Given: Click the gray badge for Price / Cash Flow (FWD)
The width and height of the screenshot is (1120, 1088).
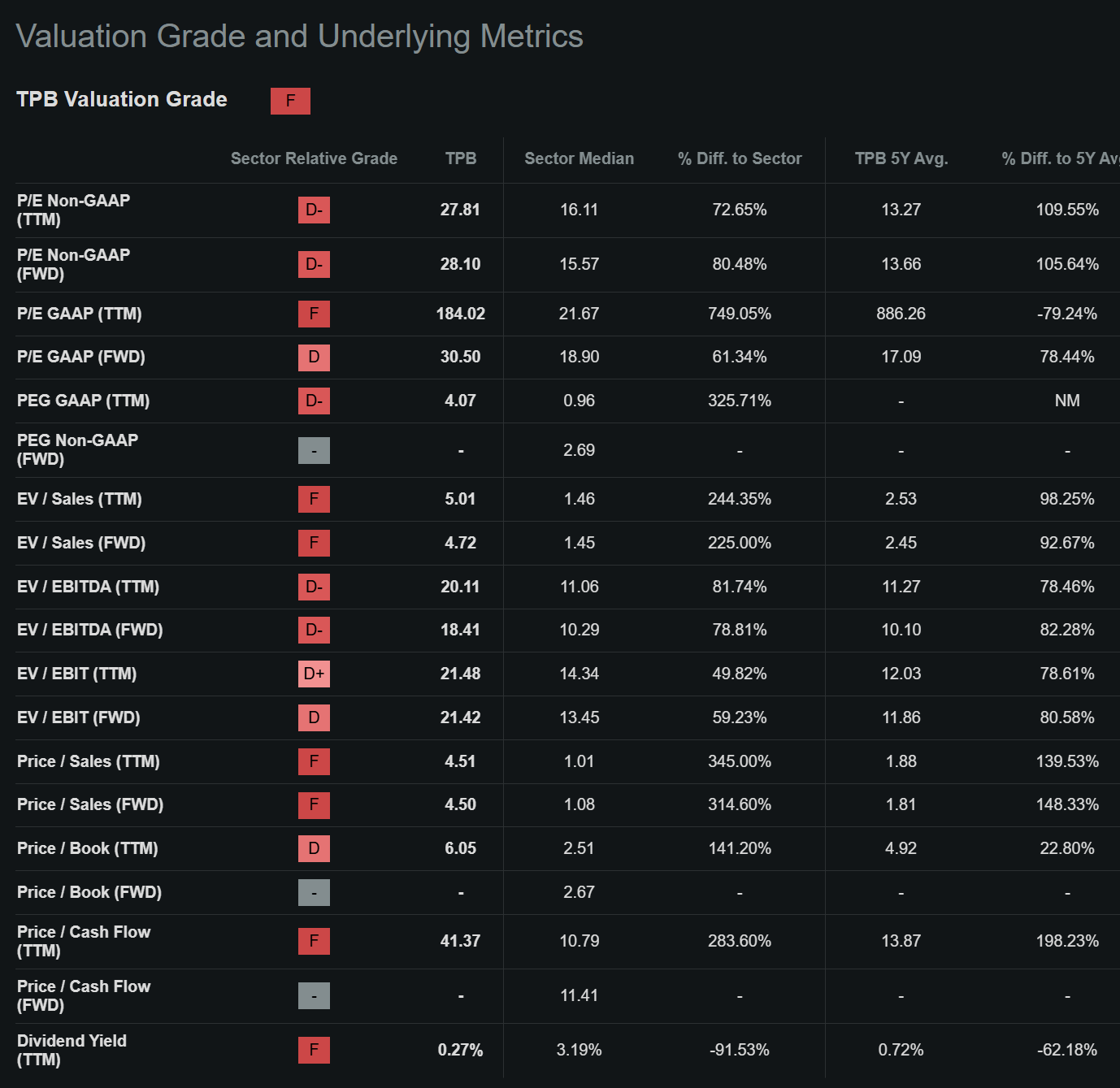Looking at the screenshot, I should (314, 995).
